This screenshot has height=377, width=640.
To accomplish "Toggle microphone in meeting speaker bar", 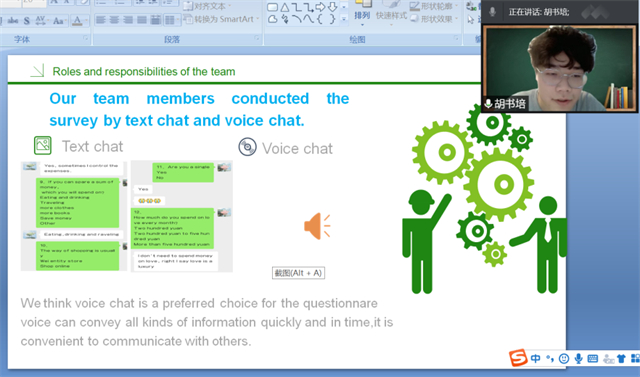I will coord(493,12).
